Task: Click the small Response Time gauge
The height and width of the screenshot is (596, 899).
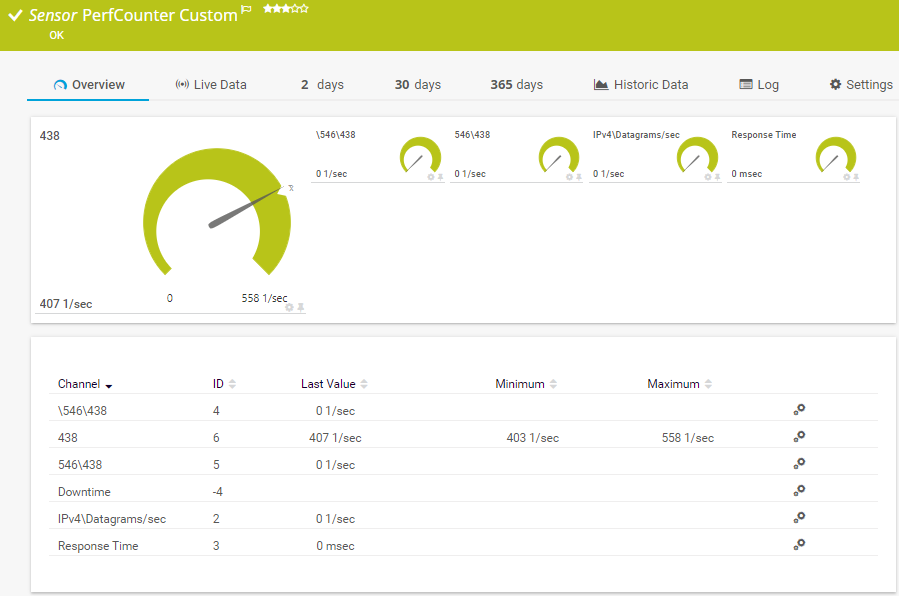Action: (x=835, y=156)
